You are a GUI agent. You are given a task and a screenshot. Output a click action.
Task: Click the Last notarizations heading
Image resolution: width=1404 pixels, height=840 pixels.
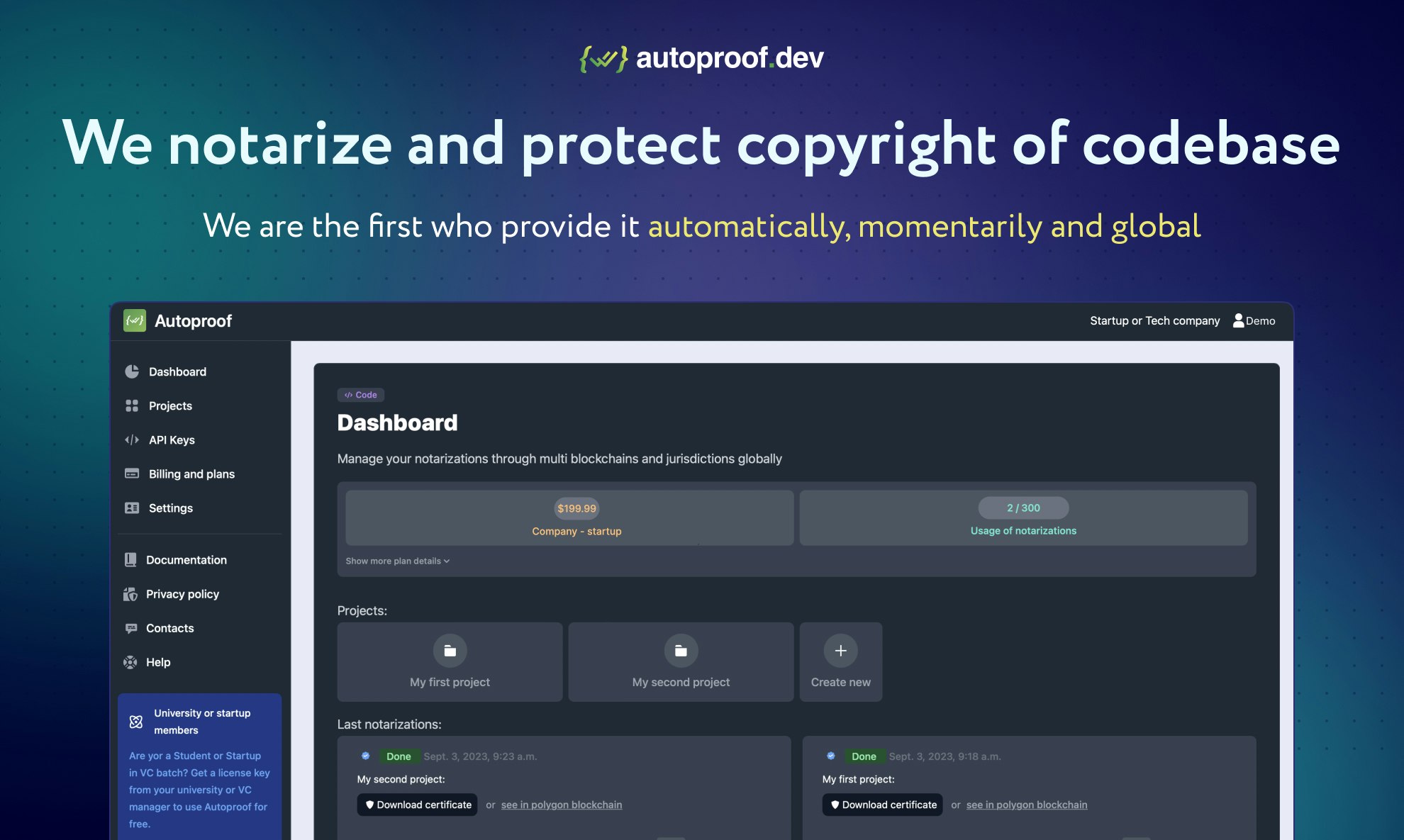coord(389,724)
